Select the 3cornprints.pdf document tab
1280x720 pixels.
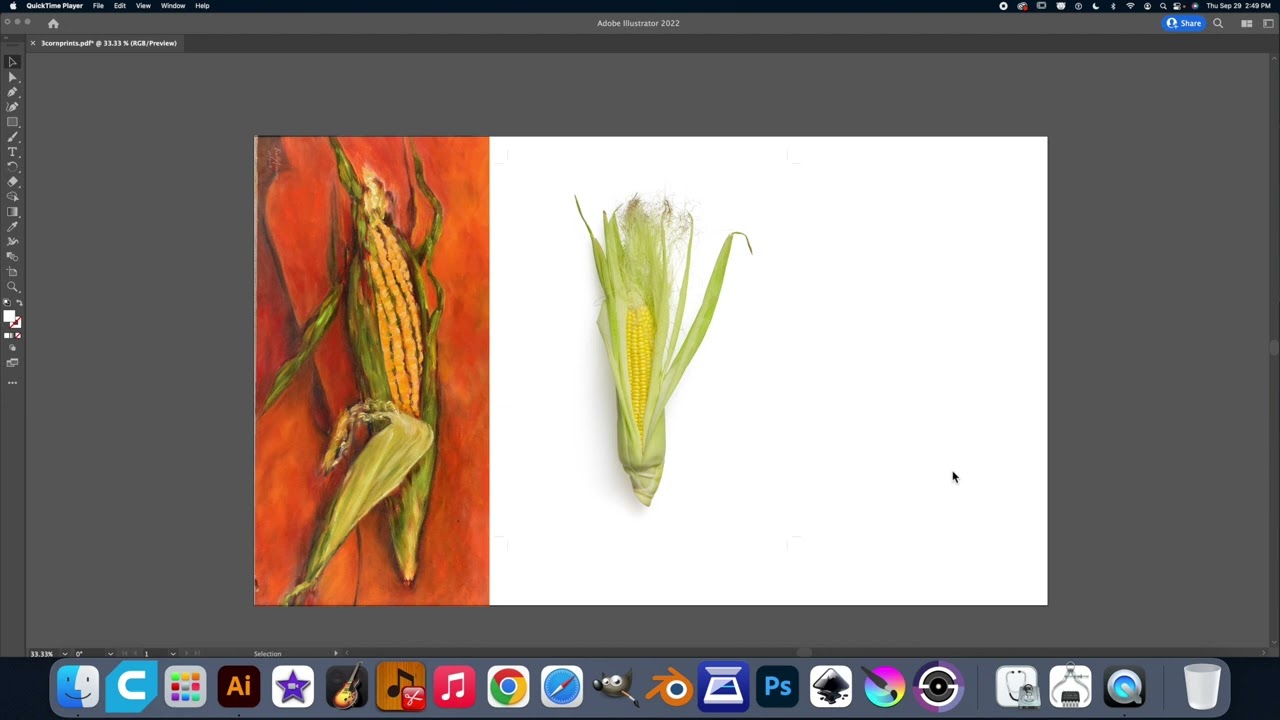pyautogui.click(x=108, y=43)
